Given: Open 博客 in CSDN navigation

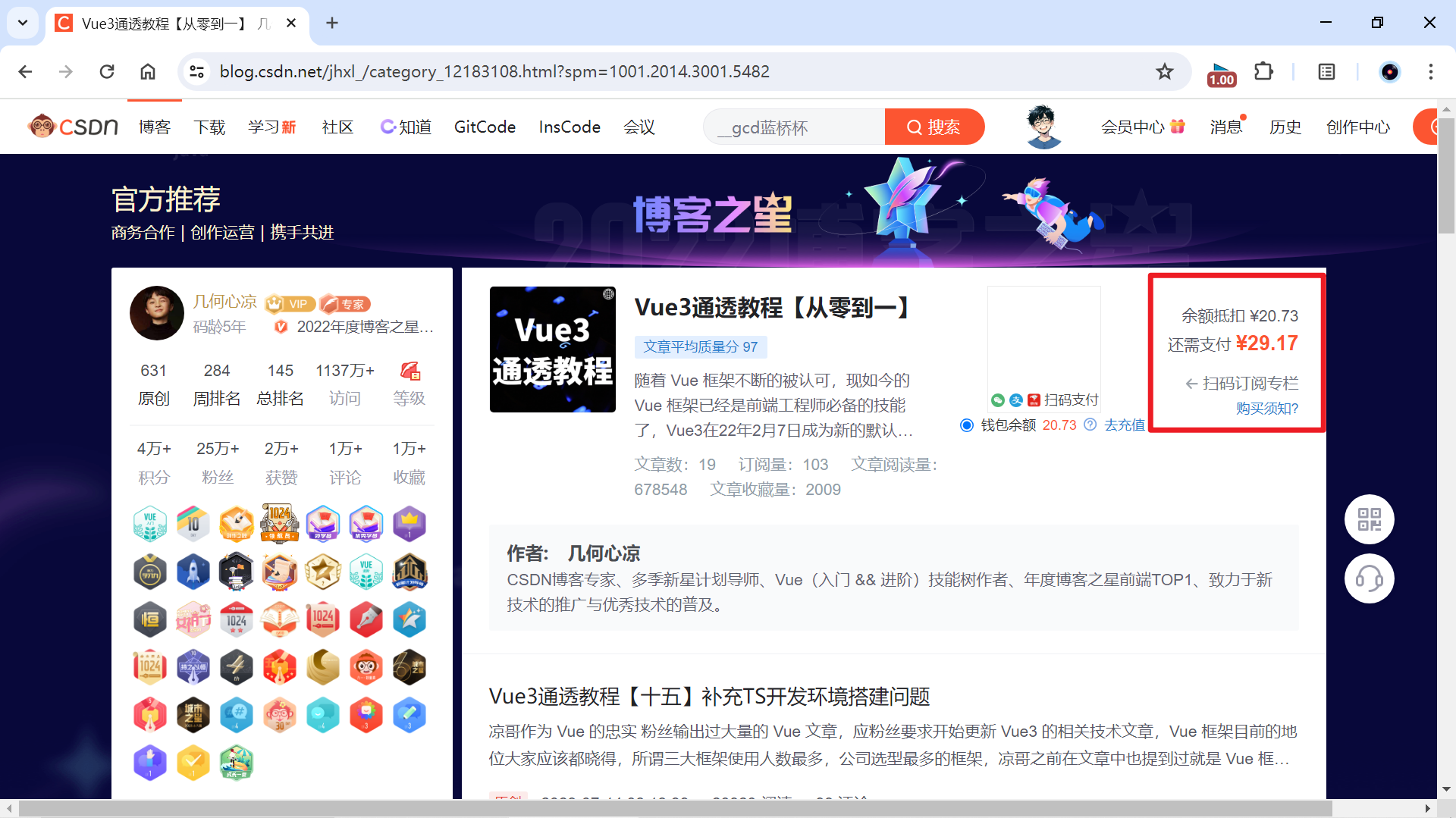Looking at the screenshot, I should click(x=155, y=127).
